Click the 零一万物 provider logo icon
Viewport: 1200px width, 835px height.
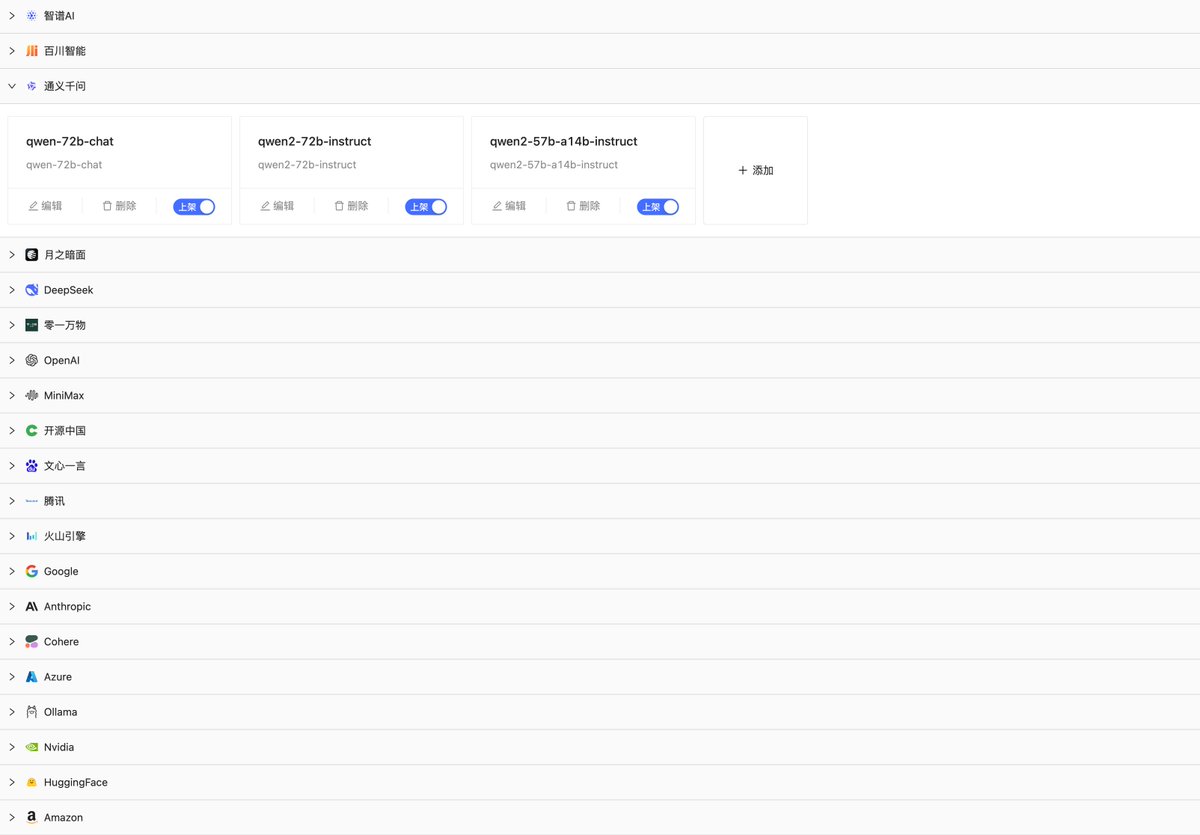coord(32,325)
